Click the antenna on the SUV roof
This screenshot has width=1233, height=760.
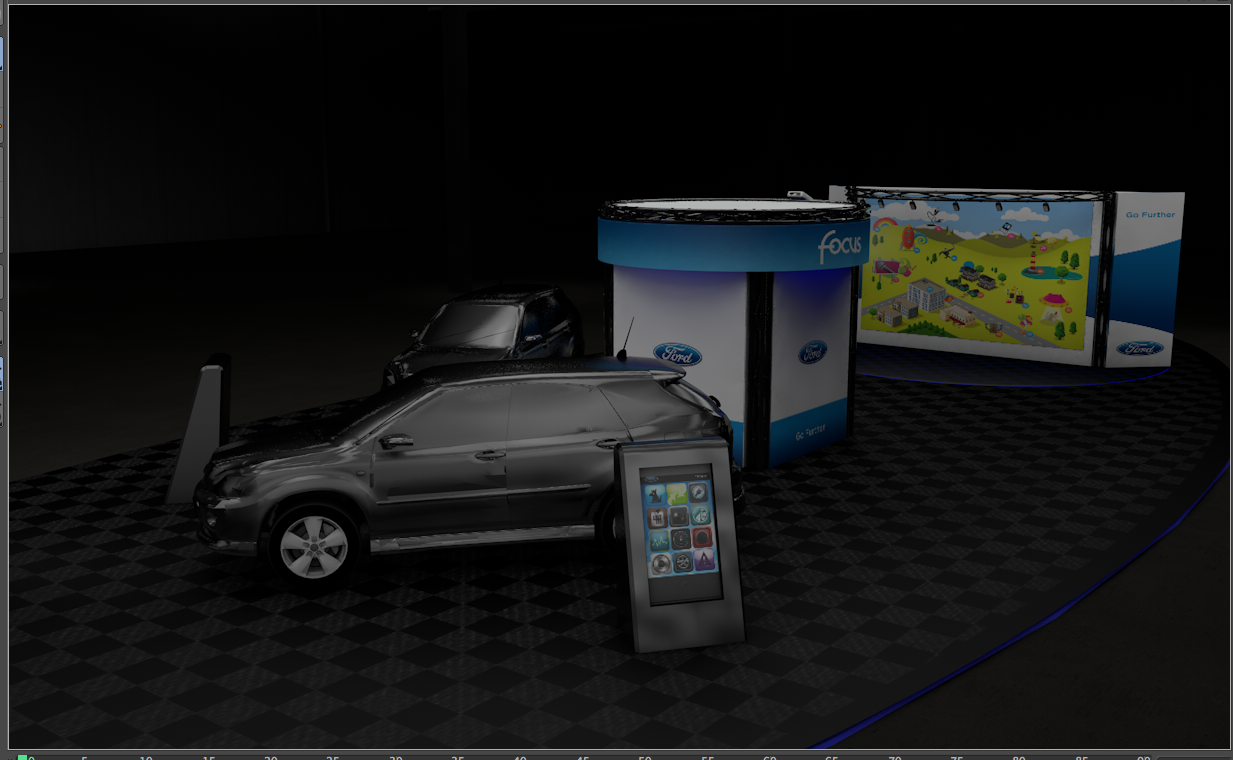coord(627,339)
